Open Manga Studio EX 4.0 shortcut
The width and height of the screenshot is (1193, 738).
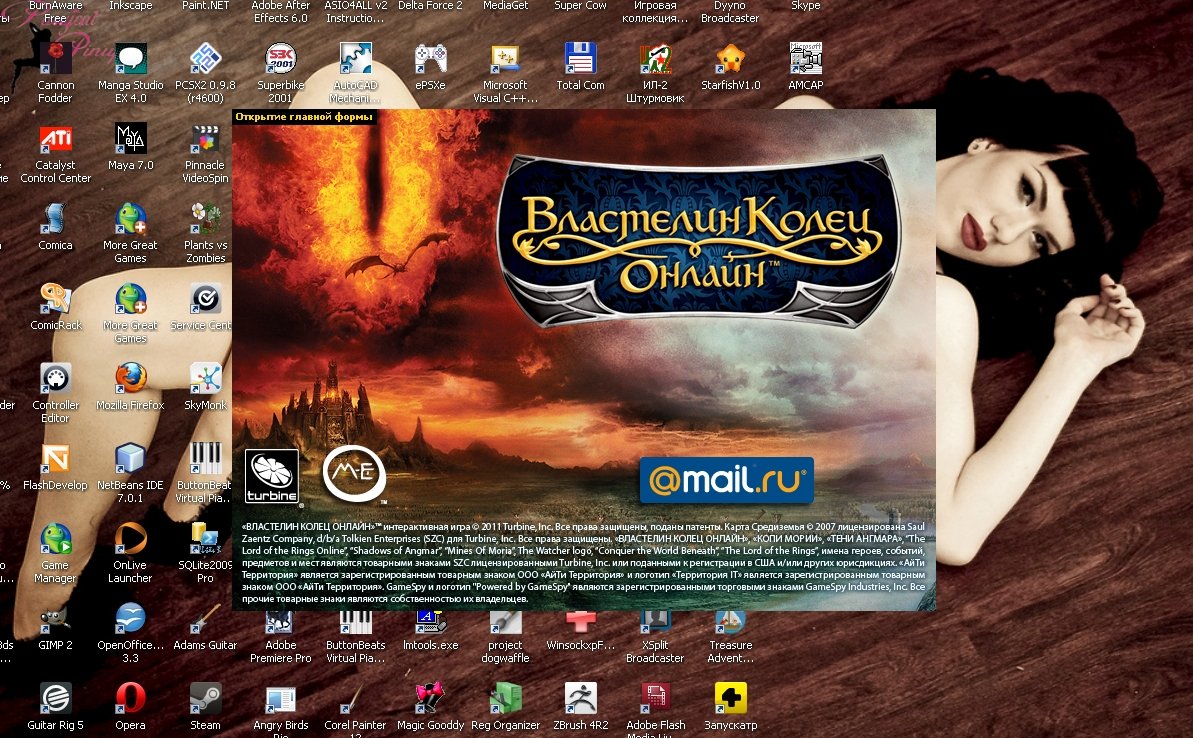pyautogui.click(x=130, y=59)
